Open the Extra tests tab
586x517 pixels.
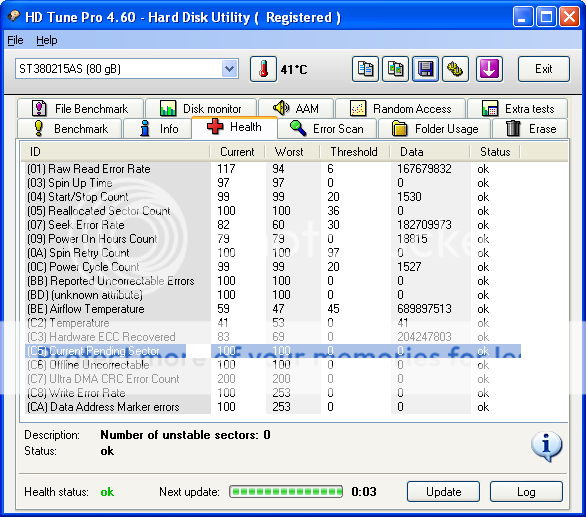518,108
